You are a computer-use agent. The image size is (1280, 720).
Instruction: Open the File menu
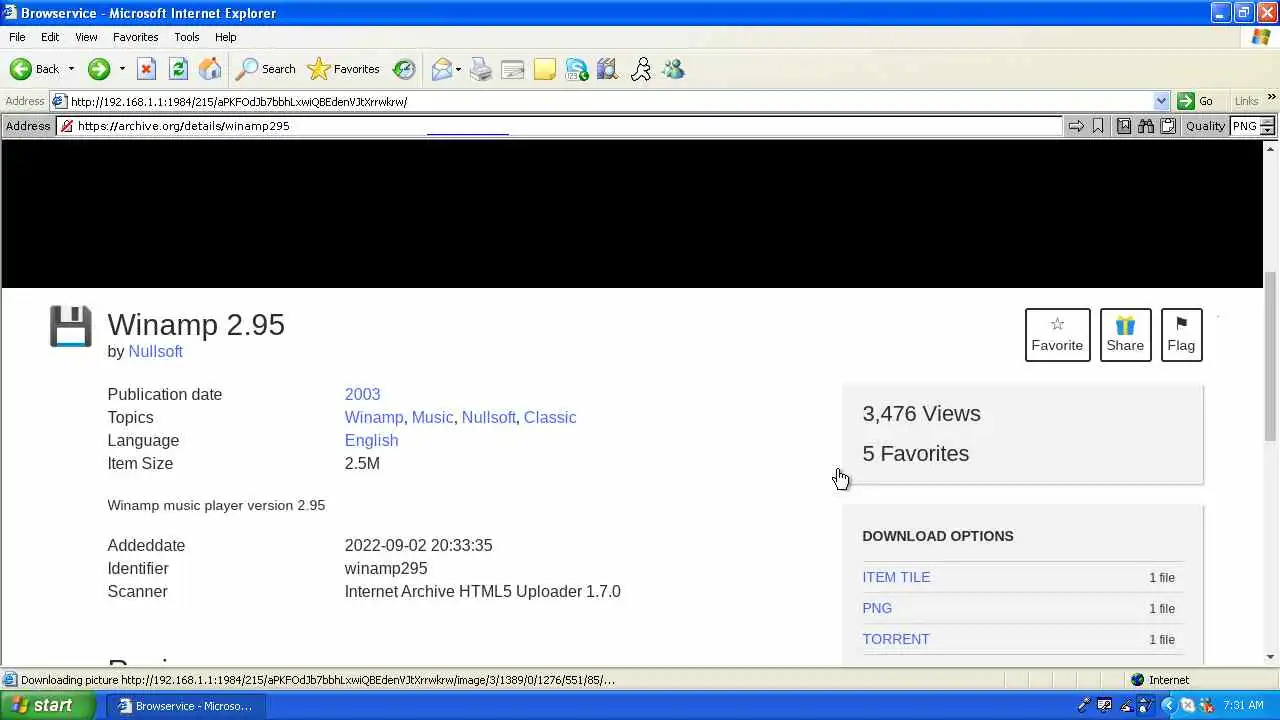[17, 37]
